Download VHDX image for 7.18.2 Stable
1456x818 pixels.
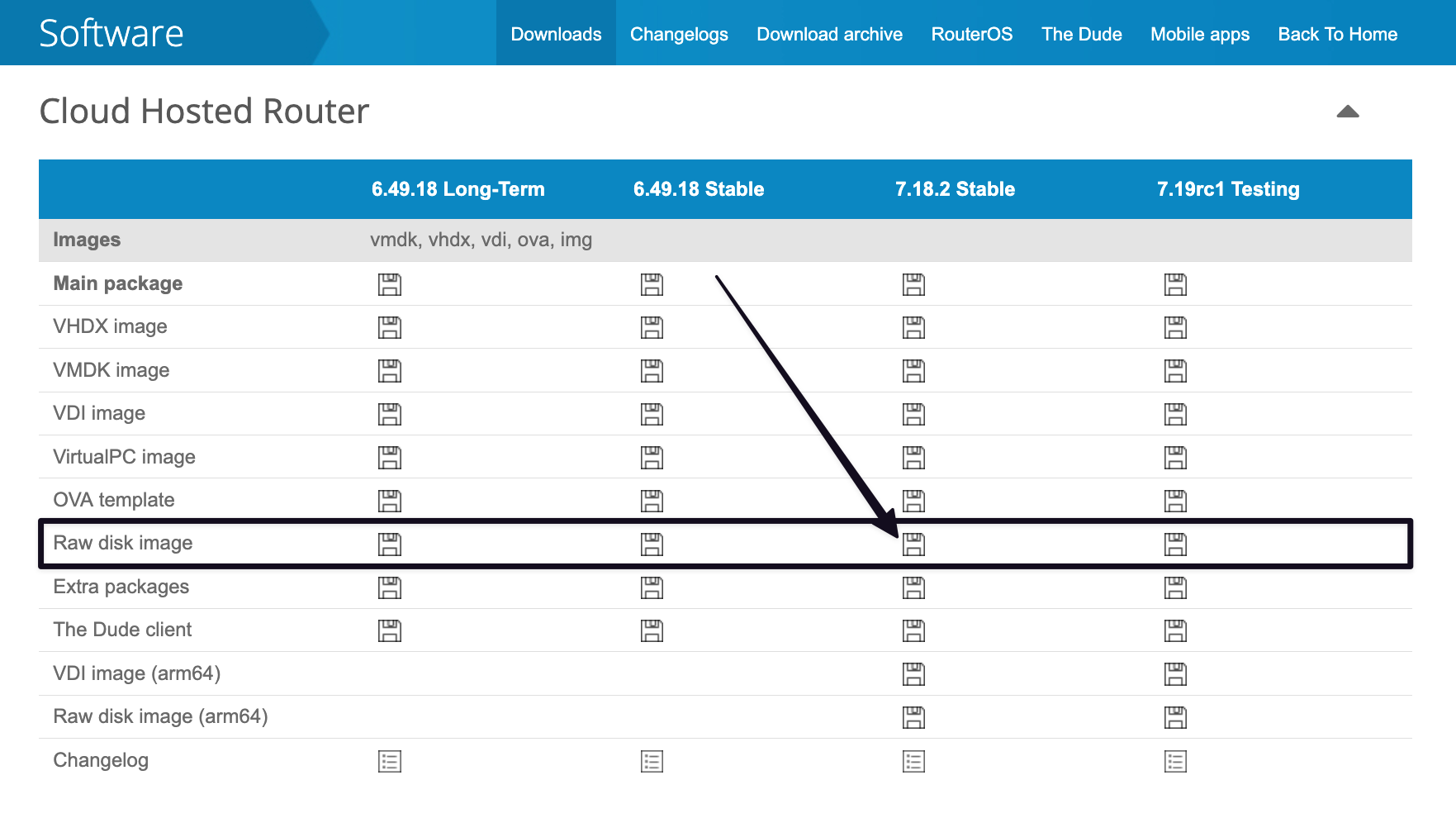913,328
